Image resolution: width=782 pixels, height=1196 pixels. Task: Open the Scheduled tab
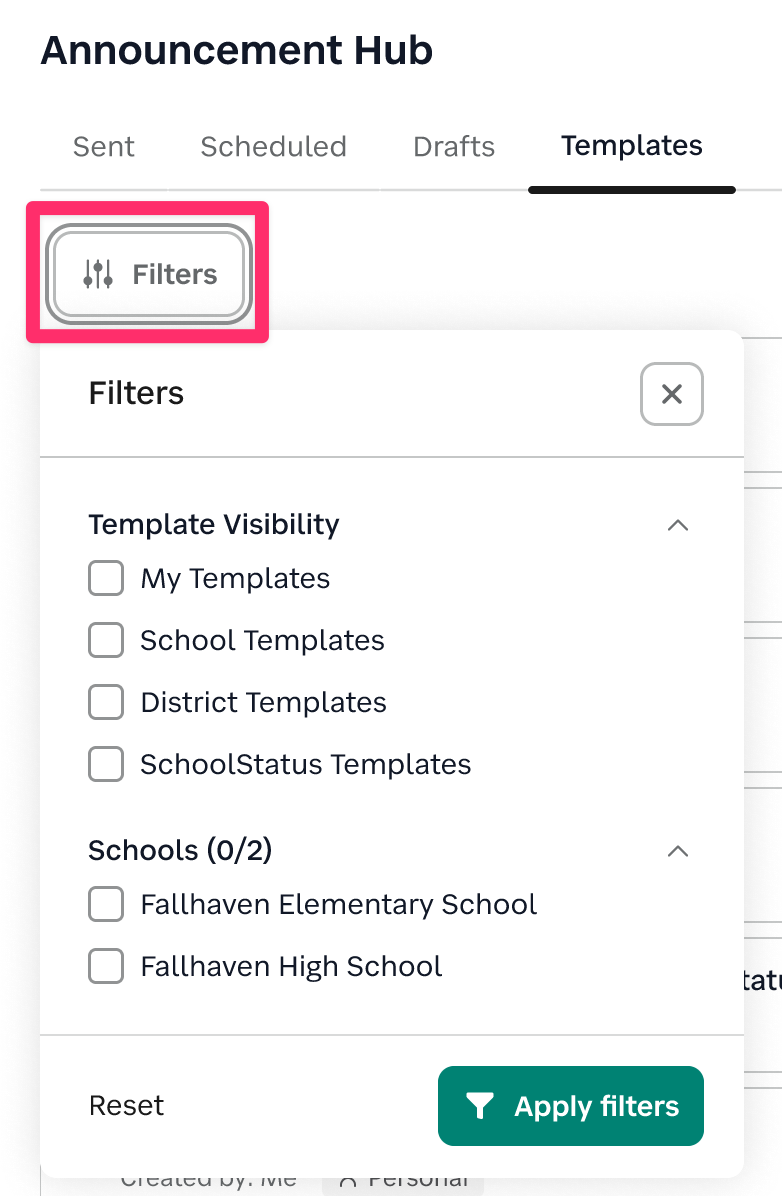point(273,147)
